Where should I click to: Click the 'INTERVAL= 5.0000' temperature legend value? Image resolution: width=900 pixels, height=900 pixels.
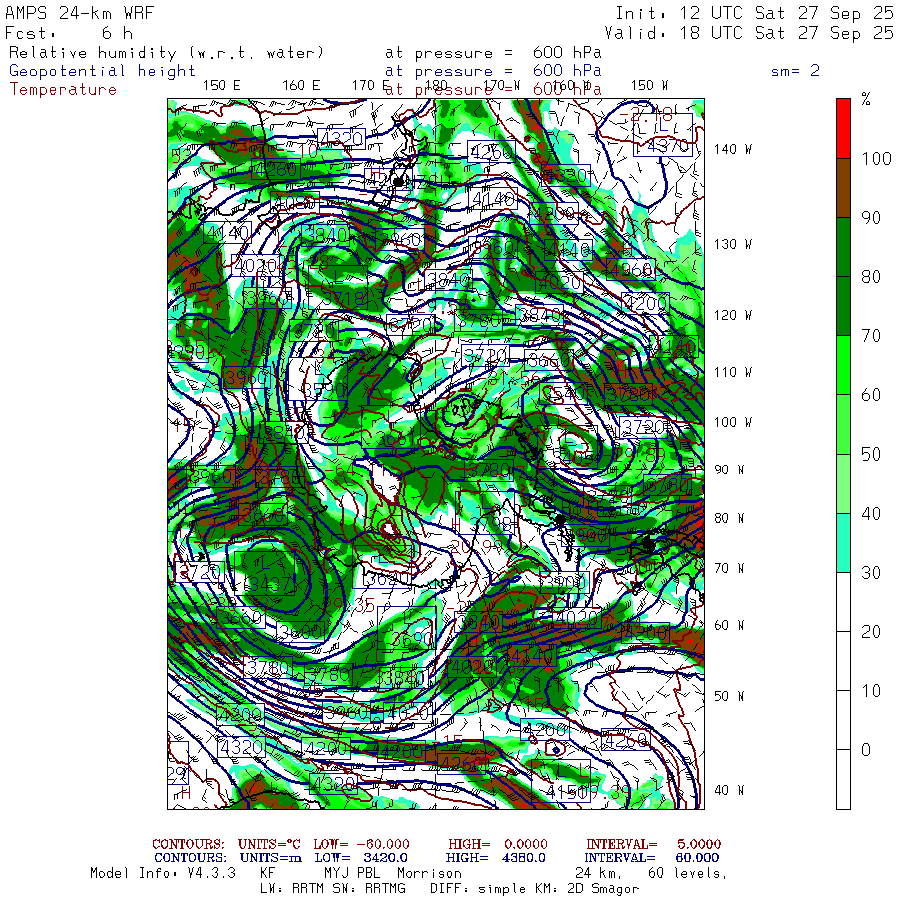click(x=653, y=844)
